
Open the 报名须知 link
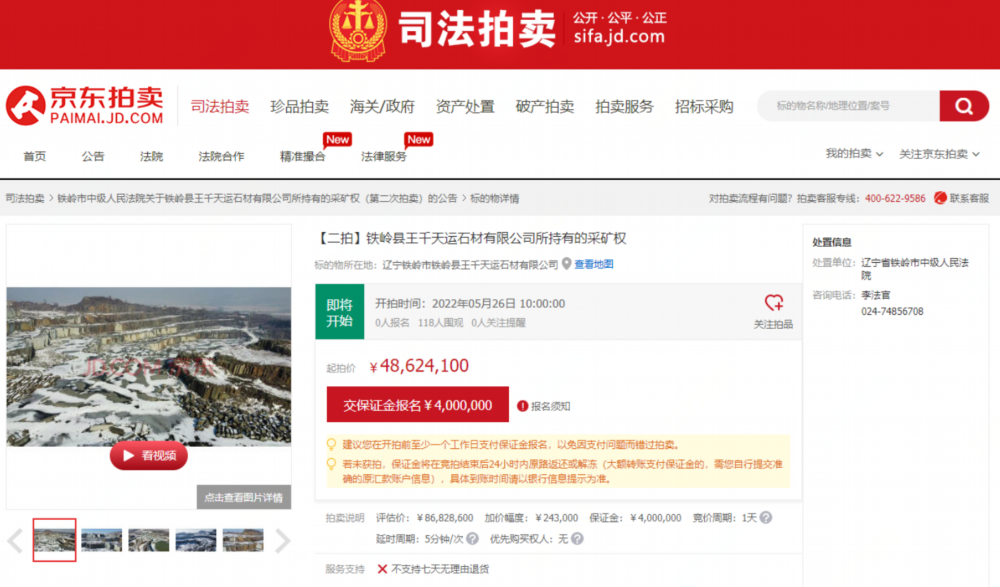(550, 406)
